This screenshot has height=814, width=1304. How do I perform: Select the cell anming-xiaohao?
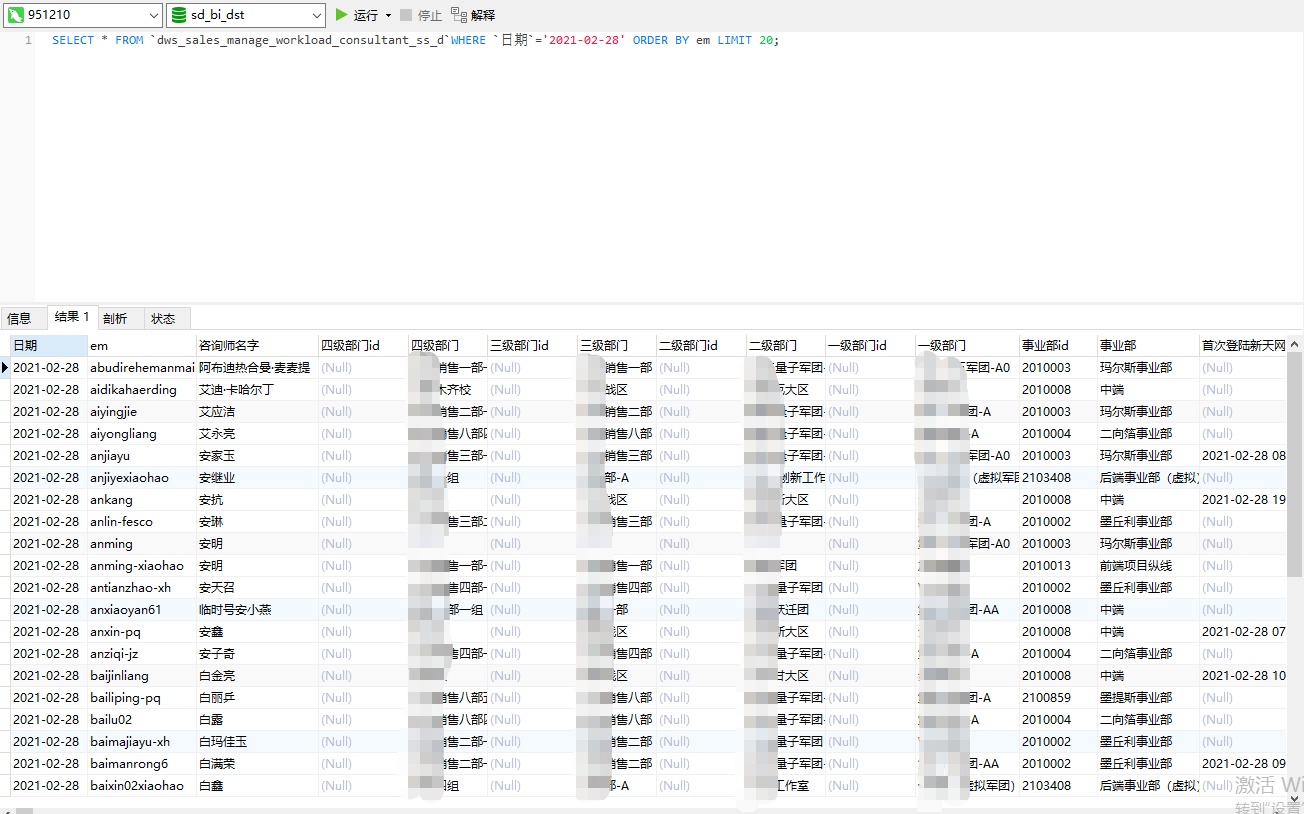(x=142, y=566)
